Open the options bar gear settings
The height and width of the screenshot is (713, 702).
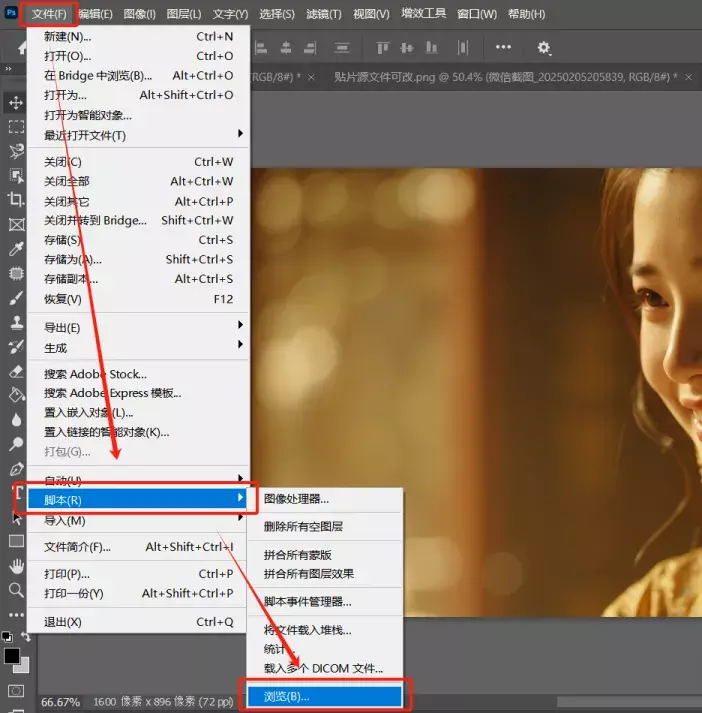[544, 47]
